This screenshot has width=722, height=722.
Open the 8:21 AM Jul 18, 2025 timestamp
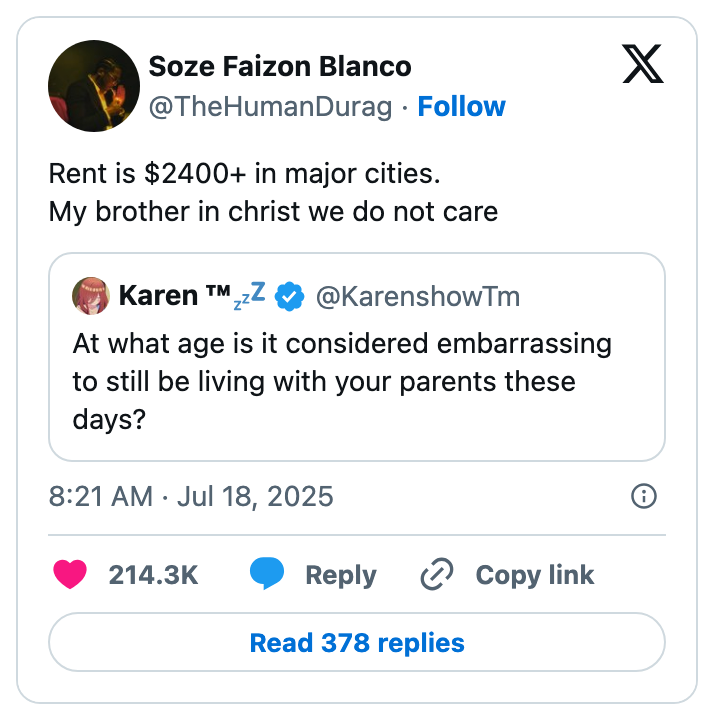click(x=191, y=496)
